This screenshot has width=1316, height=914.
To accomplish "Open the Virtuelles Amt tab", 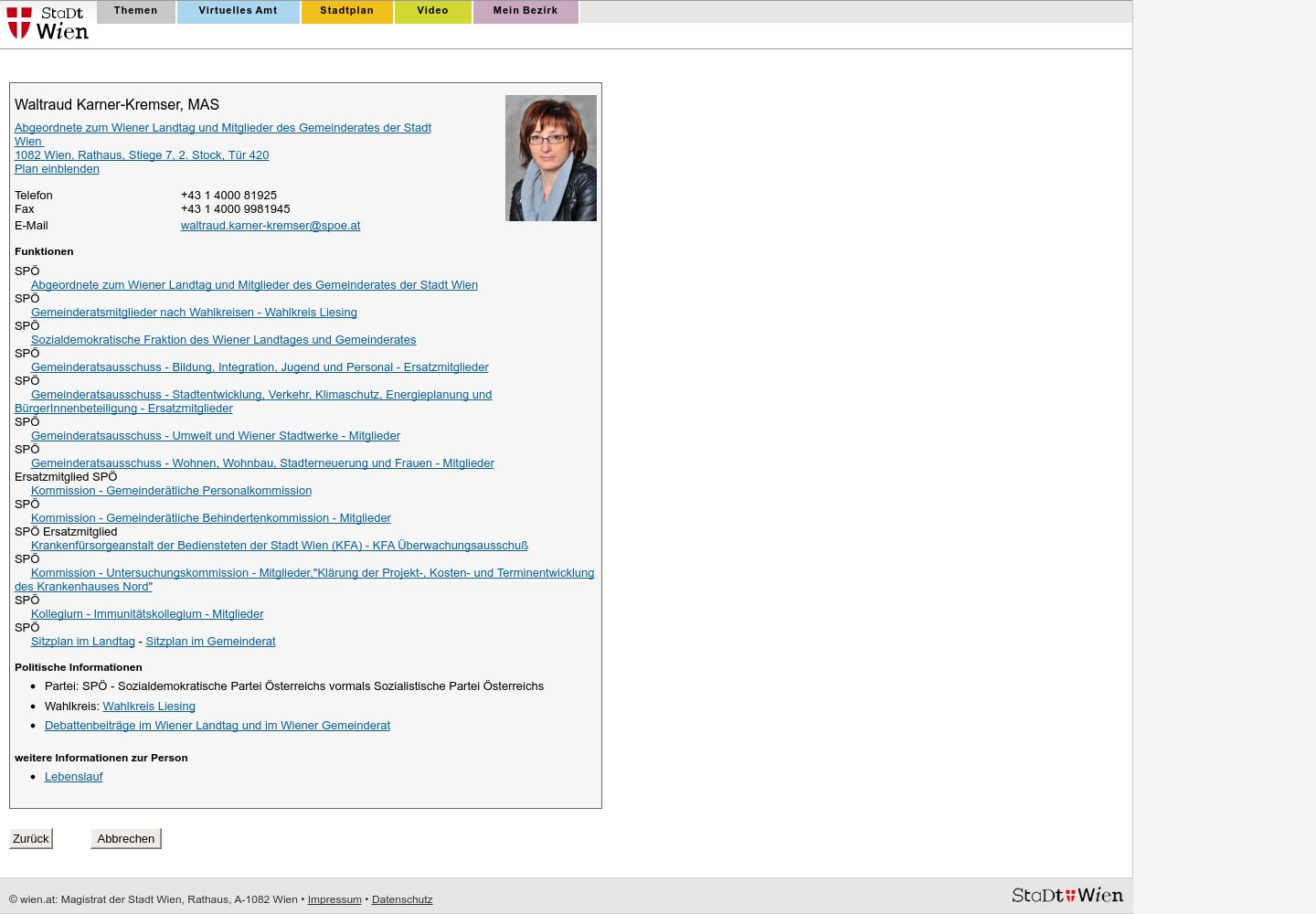I will [x=238, y=11].
